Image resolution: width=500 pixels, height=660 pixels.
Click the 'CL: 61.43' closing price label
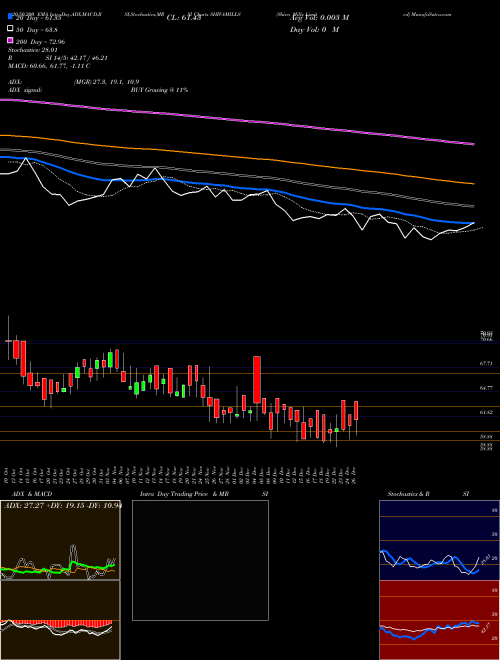184,18
